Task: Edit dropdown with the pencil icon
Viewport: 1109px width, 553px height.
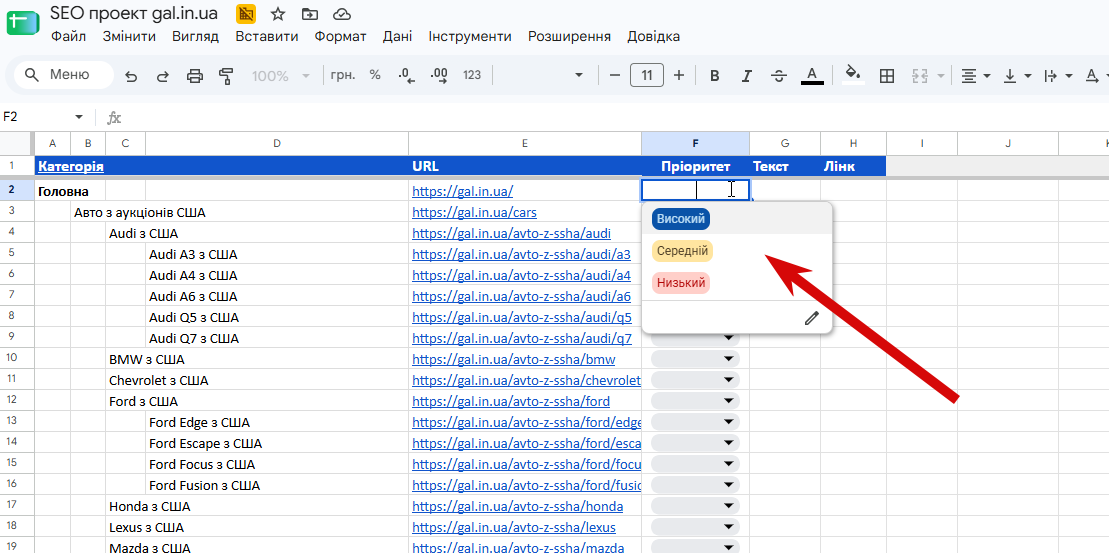Action: pos(811,318)
